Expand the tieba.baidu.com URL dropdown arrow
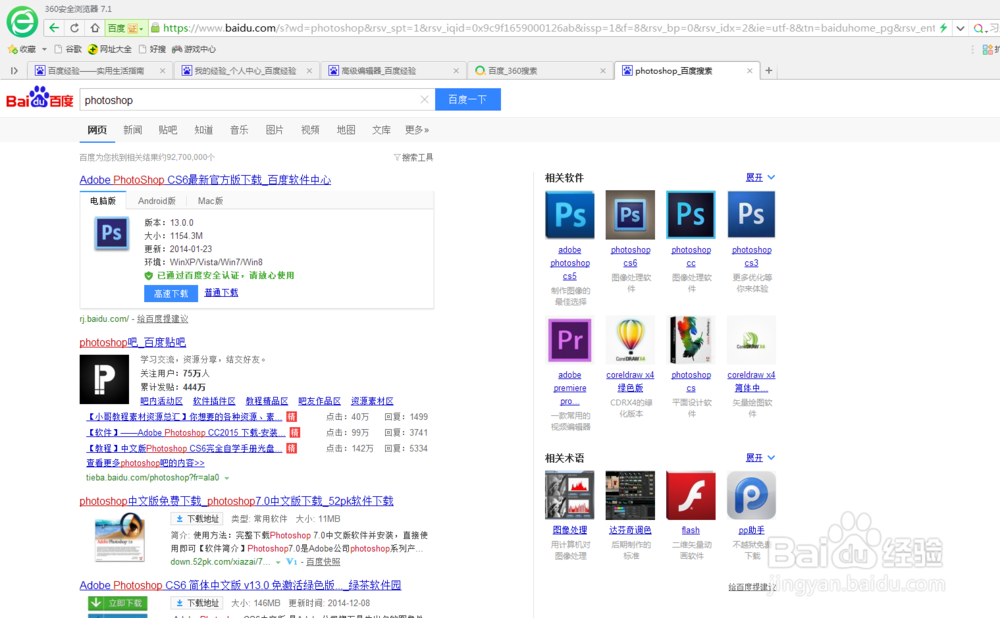The height and width of the screenshot is (618, 1000). tap(226, 478)
